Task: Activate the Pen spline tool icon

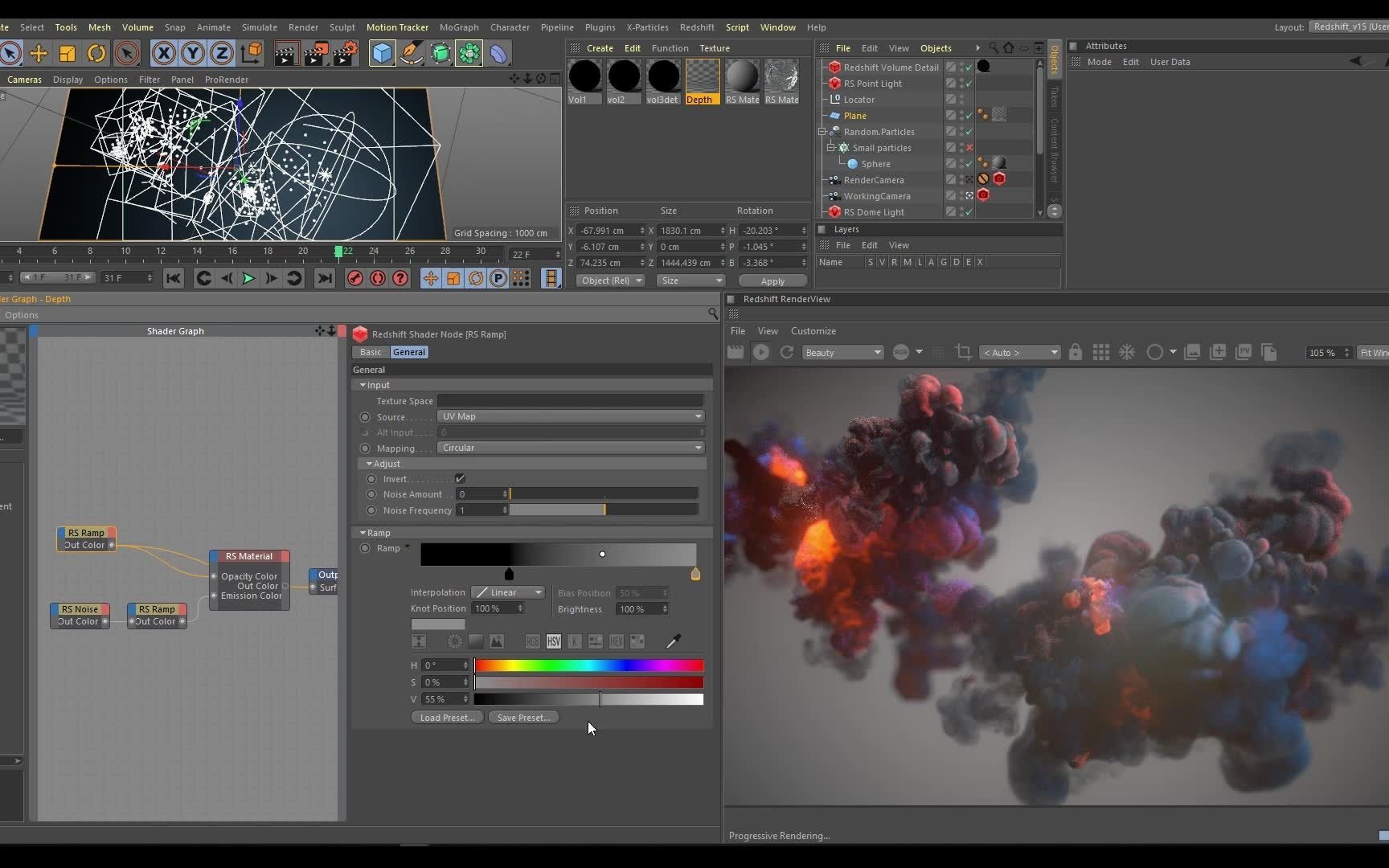Action: tap(412, 53)
